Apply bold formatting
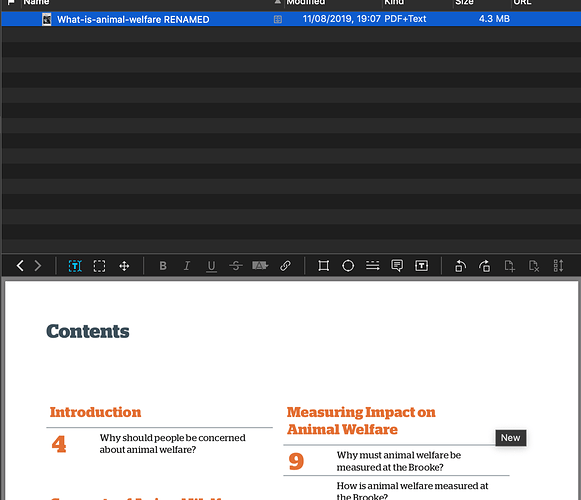 (x=163, y=266)
